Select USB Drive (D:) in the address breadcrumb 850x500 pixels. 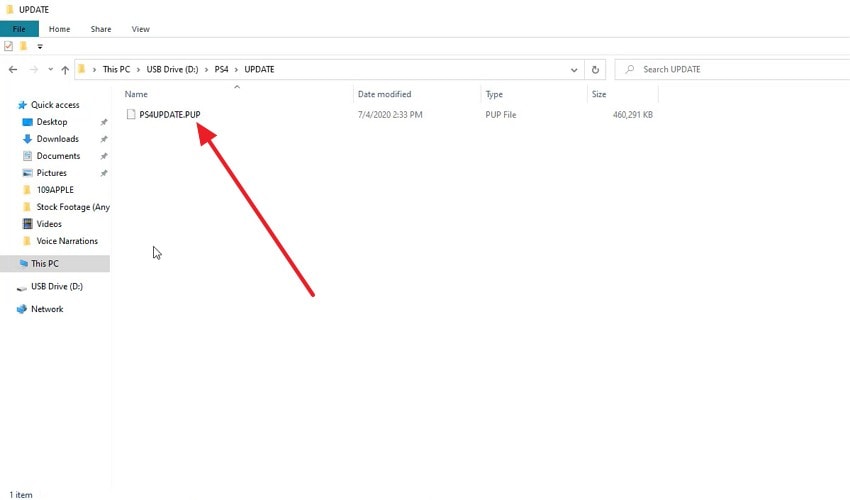click(172, 69)
